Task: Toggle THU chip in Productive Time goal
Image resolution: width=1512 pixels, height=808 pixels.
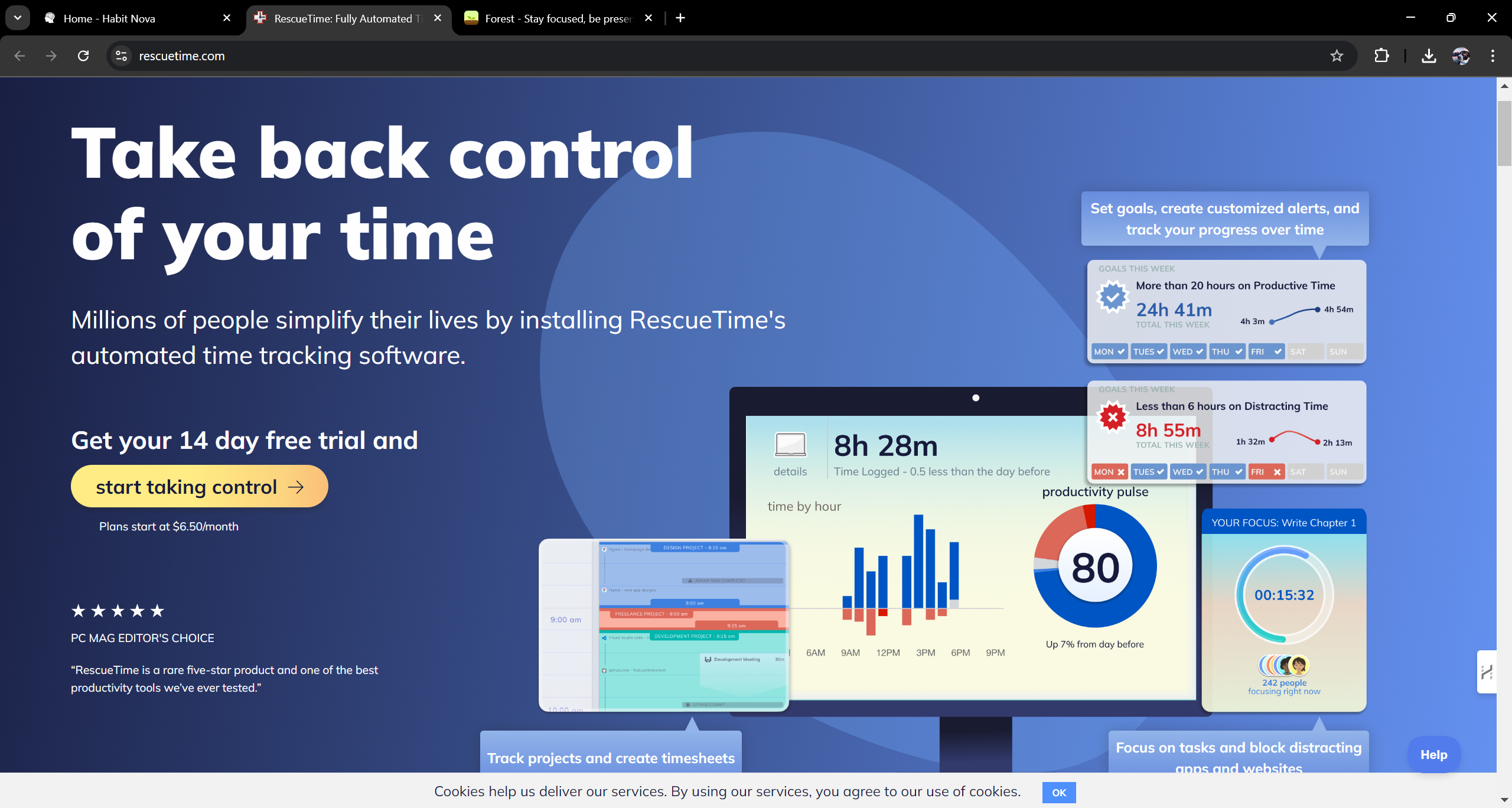Action: [1227, 351]
